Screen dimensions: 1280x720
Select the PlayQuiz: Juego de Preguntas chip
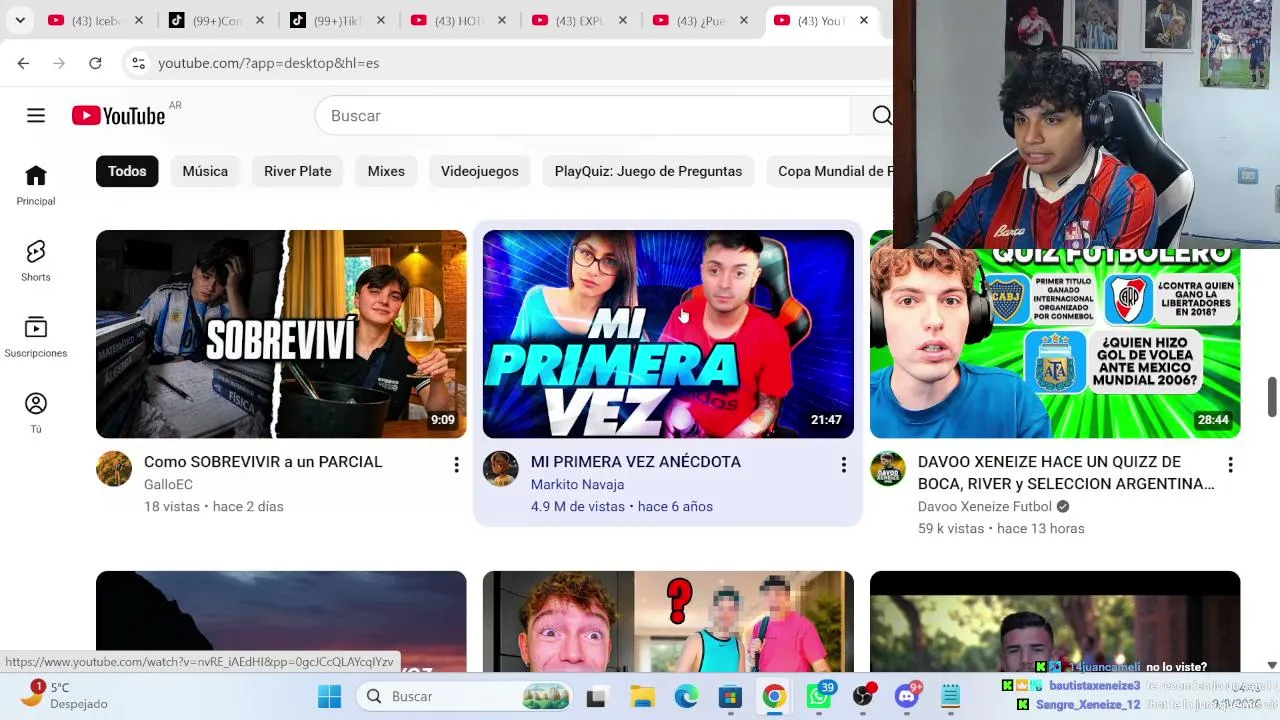[x=648, y=171]
